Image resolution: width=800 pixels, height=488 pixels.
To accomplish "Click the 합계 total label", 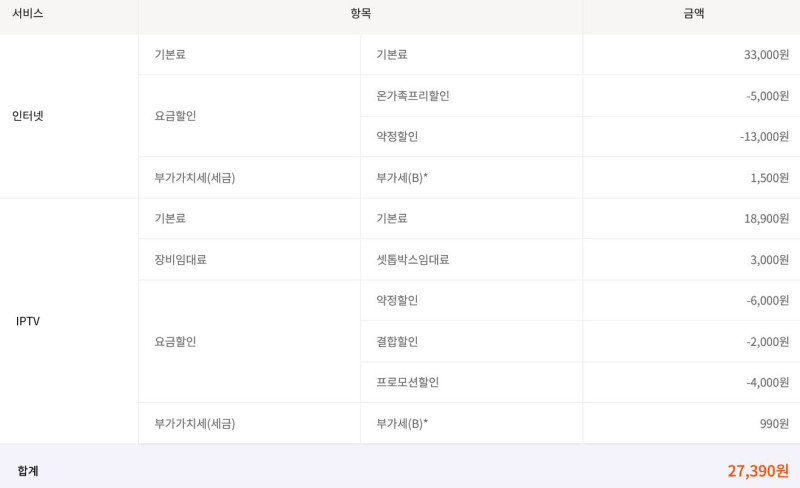I will (28, 471).
